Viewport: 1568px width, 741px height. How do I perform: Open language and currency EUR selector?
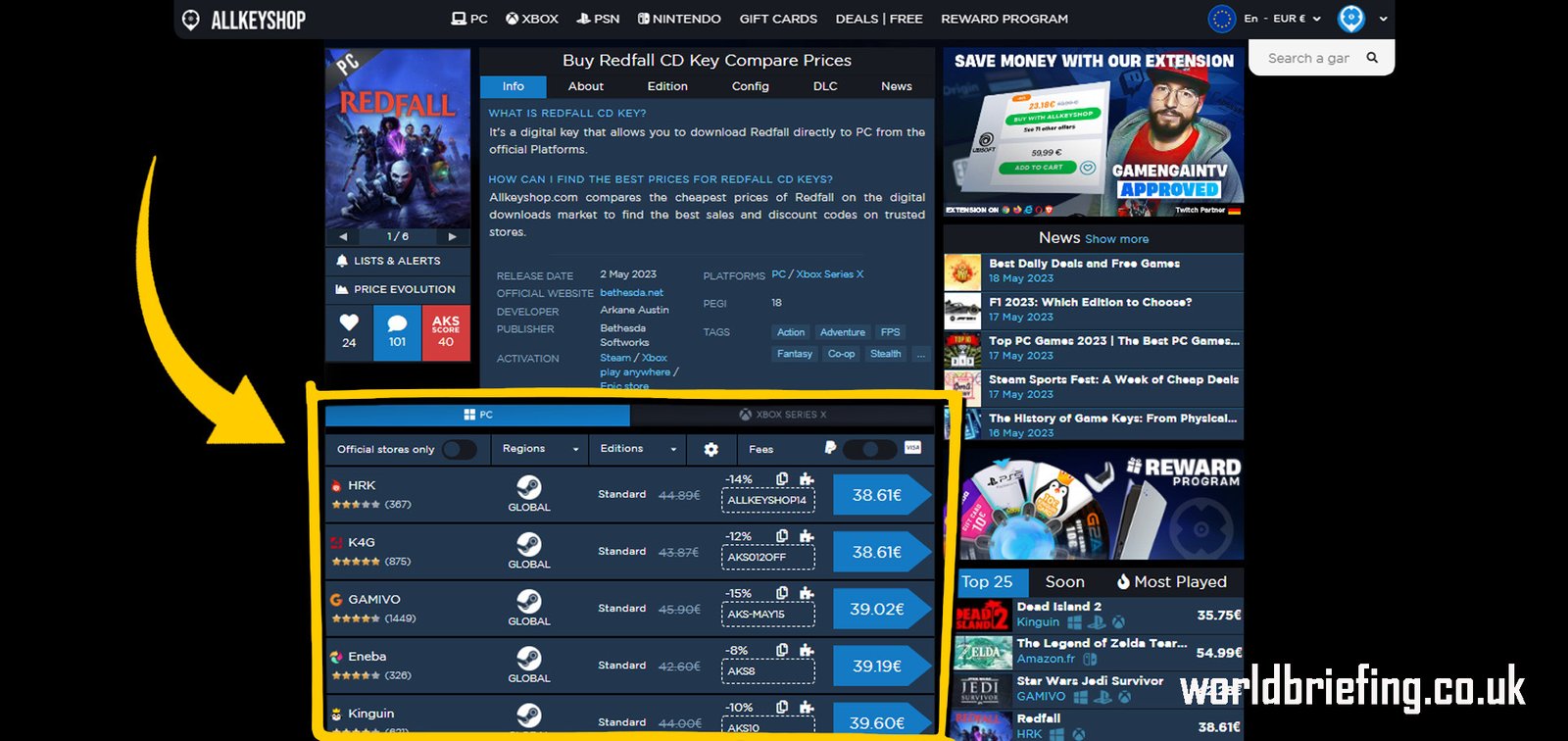1281,19
